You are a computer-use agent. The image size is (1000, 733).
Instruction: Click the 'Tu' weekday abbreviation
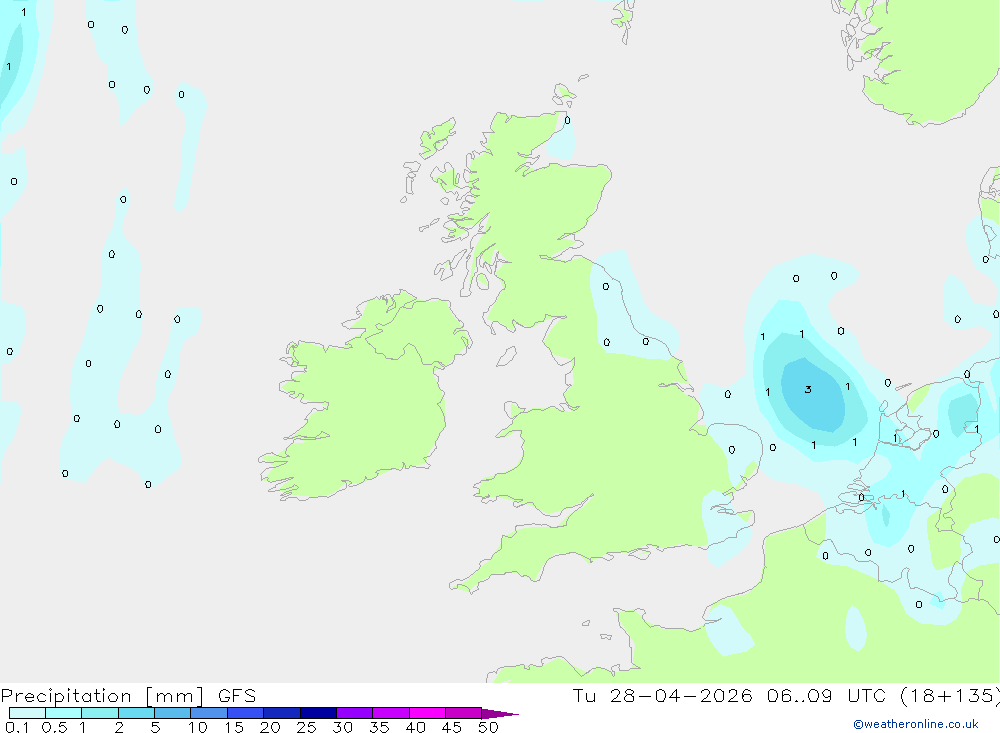click(584, 696)
